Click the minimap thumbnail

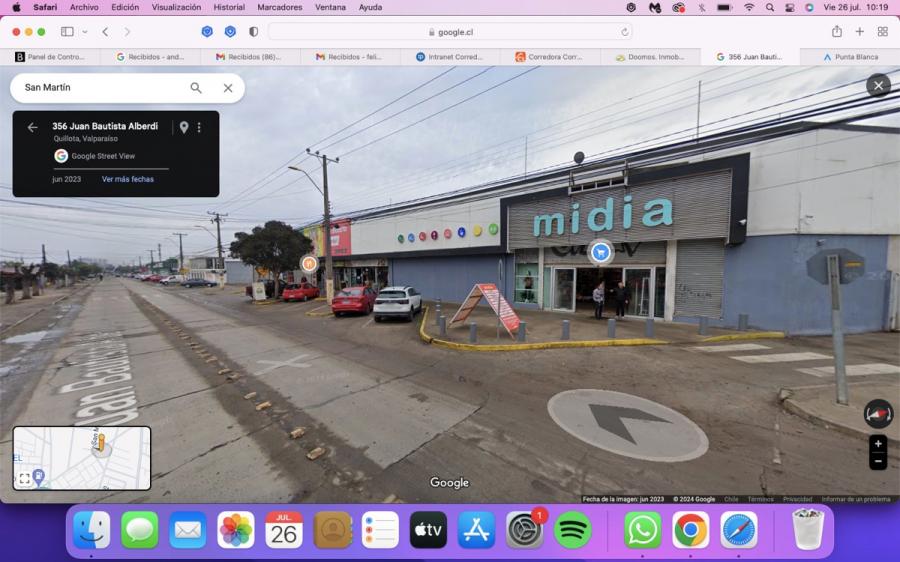[82, 458]
